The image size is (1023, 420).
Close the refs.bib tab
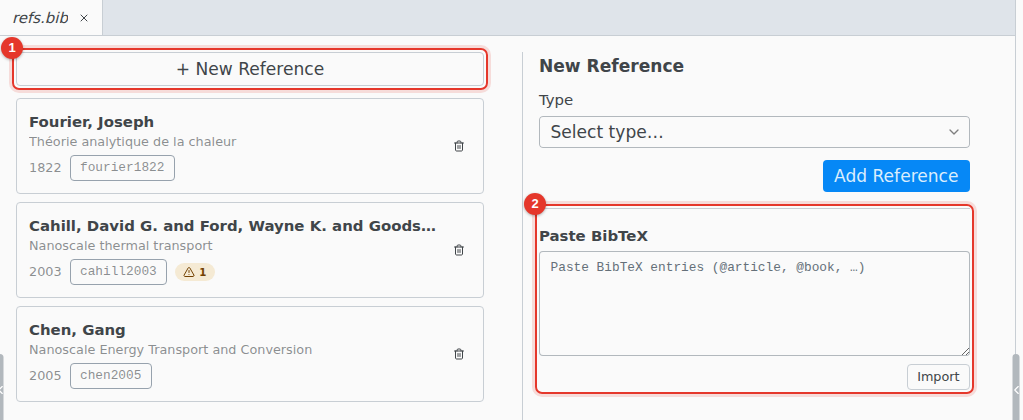(x=84, y=18)
